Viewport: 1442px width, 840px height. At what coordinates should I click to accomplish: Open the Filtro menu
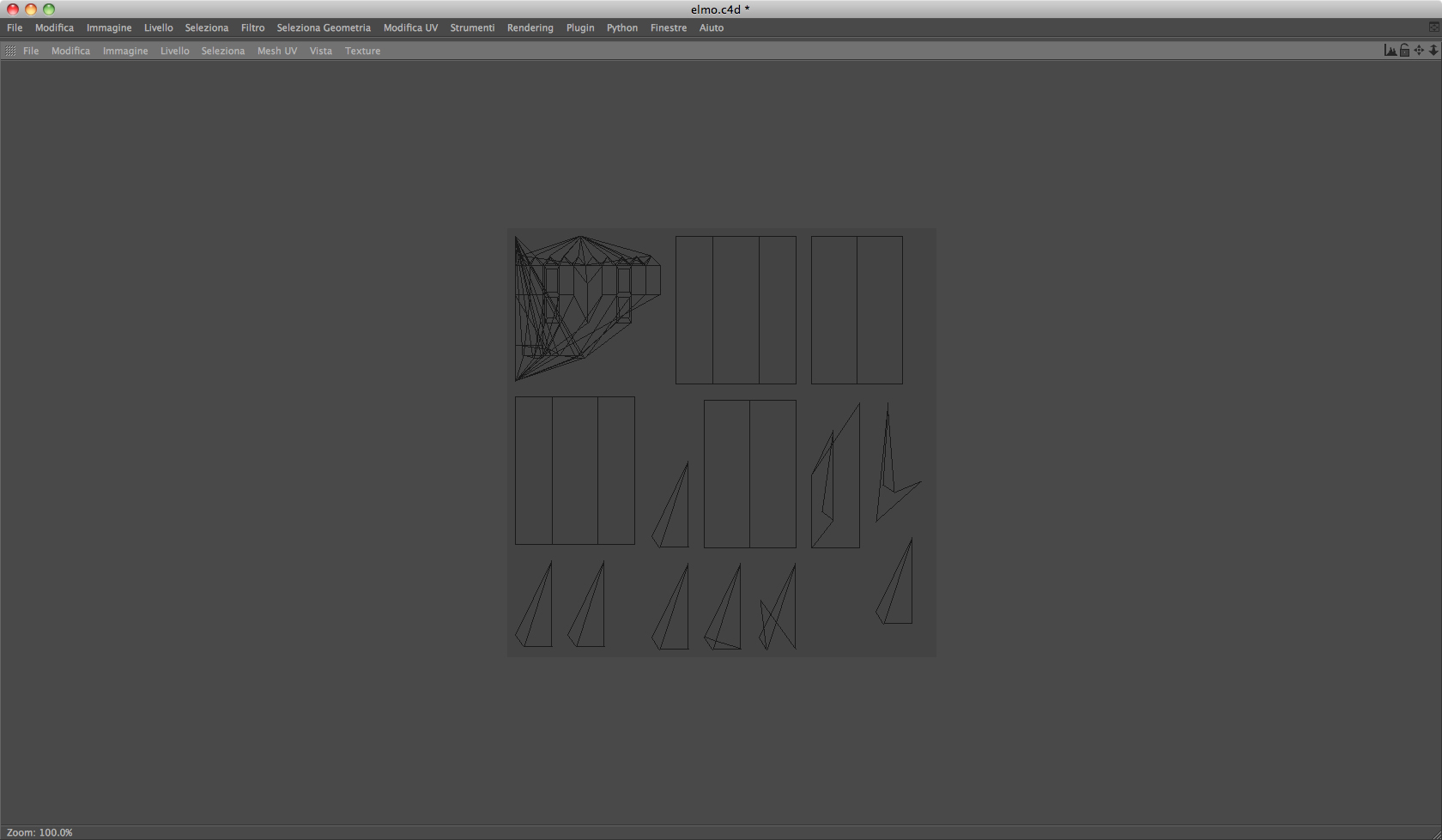pos(252,27)
